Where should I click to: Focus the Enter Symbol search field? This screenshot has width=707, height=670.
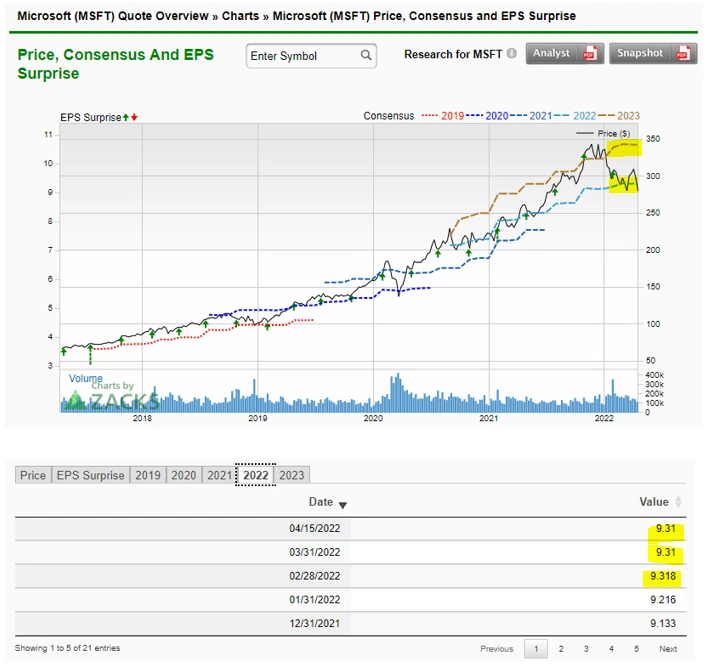[x=311, y=56]
